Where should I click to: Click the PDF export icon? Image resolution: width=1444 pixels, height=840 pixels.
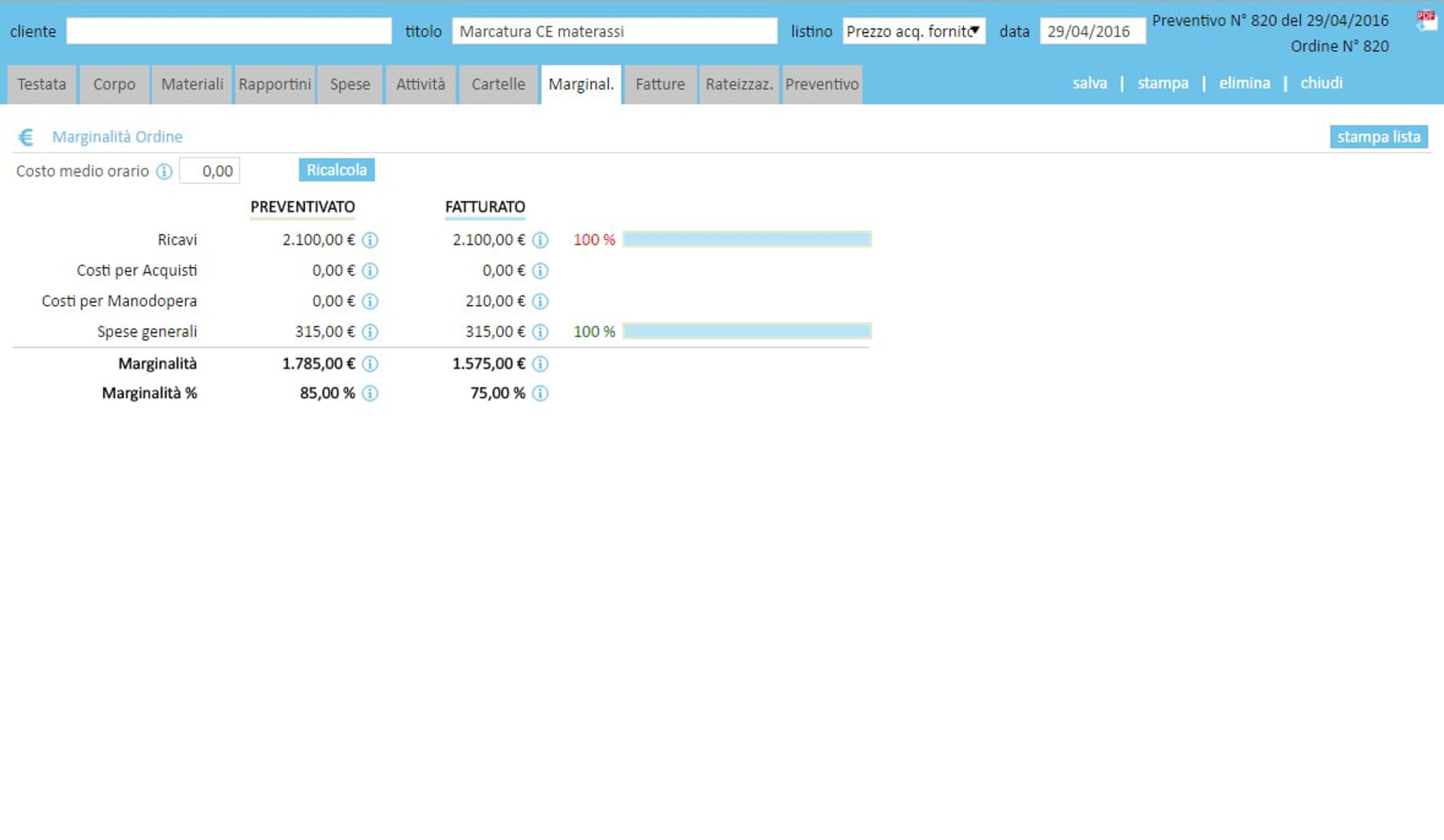point(1426,21)
